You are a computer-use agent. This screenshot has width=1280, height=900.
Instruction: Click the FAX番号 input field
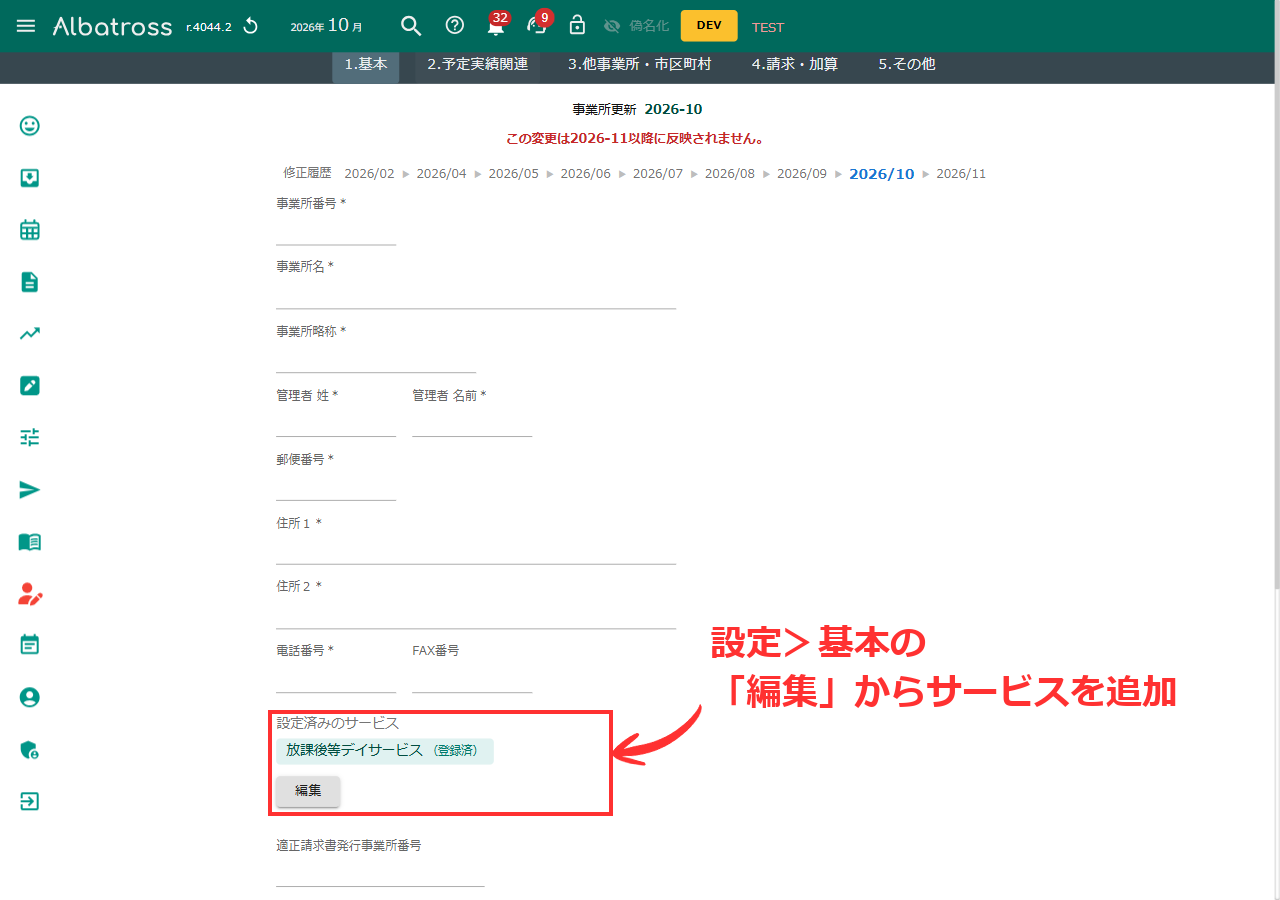pyautogui.click(x=472, y=679)
